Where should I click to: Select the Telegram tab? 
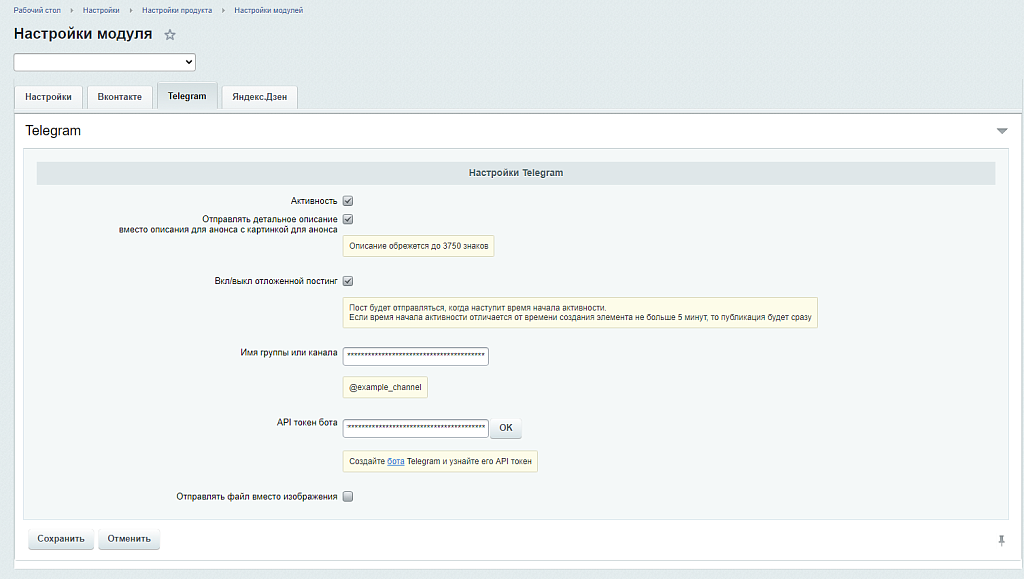(187, 96)
